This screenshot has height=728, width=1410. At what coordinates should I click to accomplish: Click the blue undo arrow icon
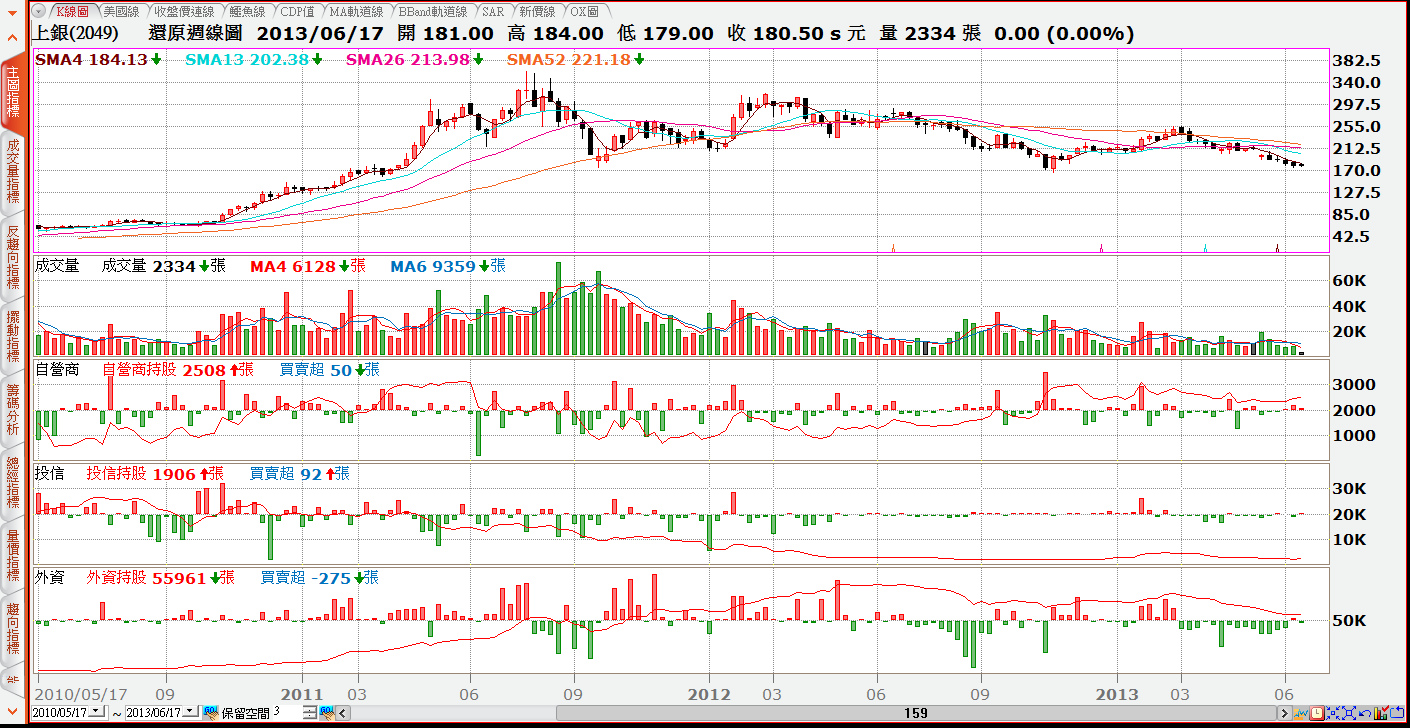[1365, 714]
